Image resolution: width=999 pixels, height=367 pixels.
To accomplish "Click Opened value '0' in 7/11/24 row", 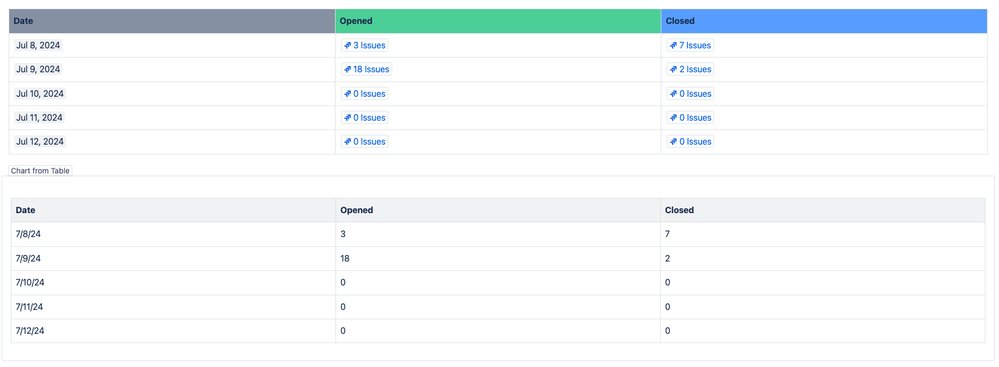I will [343, 307].
